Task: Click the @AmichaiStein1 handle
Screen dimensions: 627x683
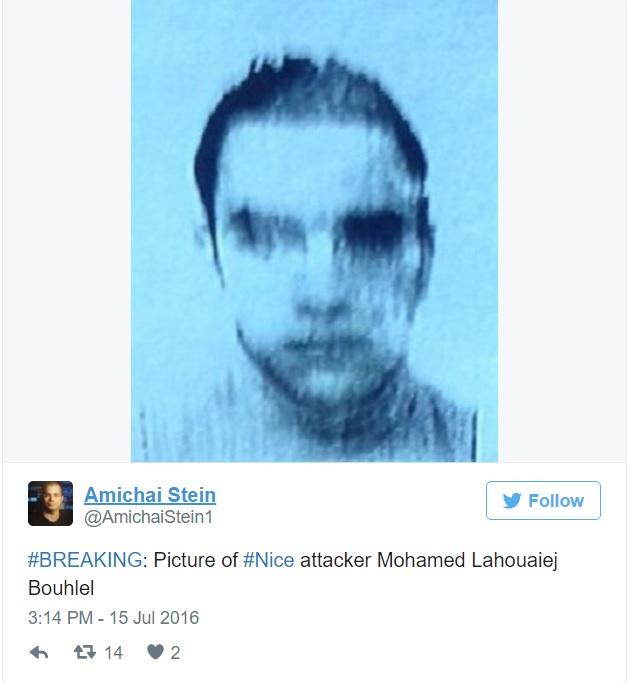Action: click(x=149, y=517)
